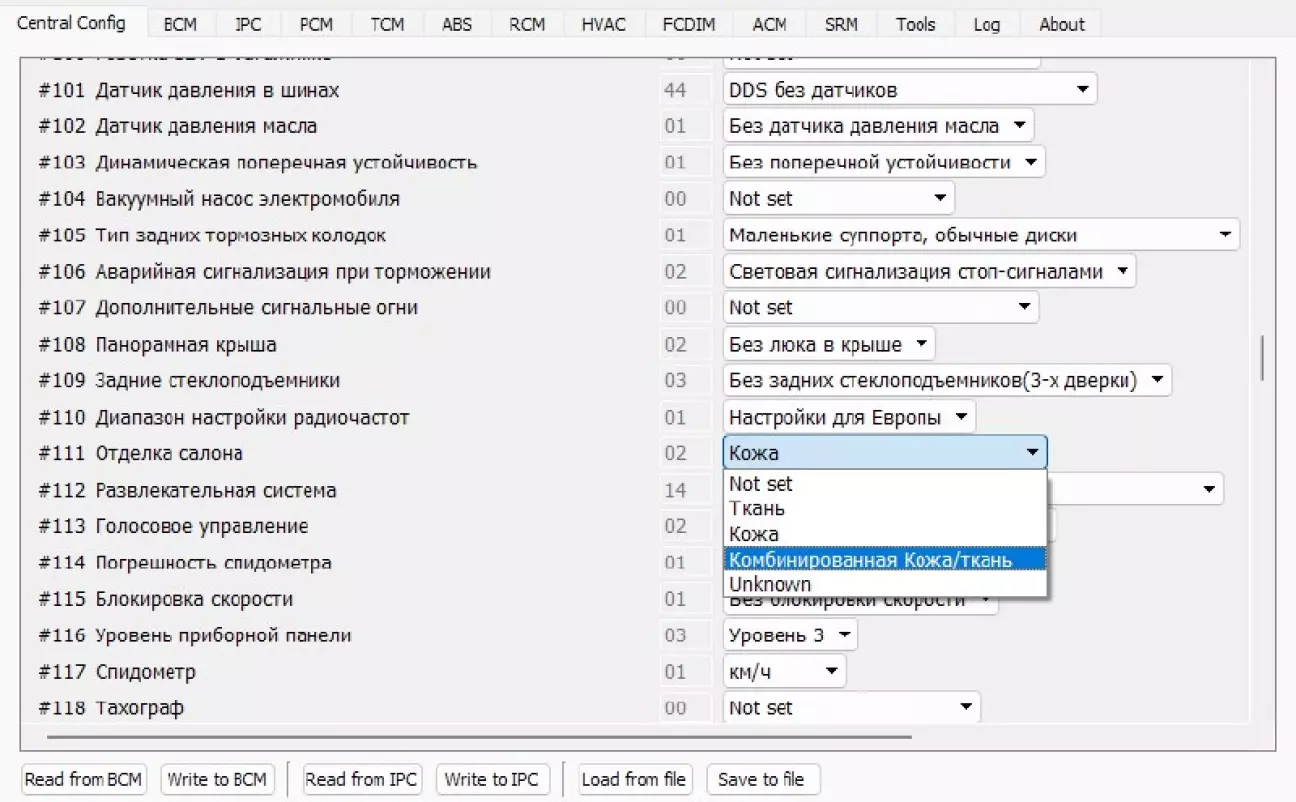
Task: Click the Read from BCM button
Action: [84, 779]
